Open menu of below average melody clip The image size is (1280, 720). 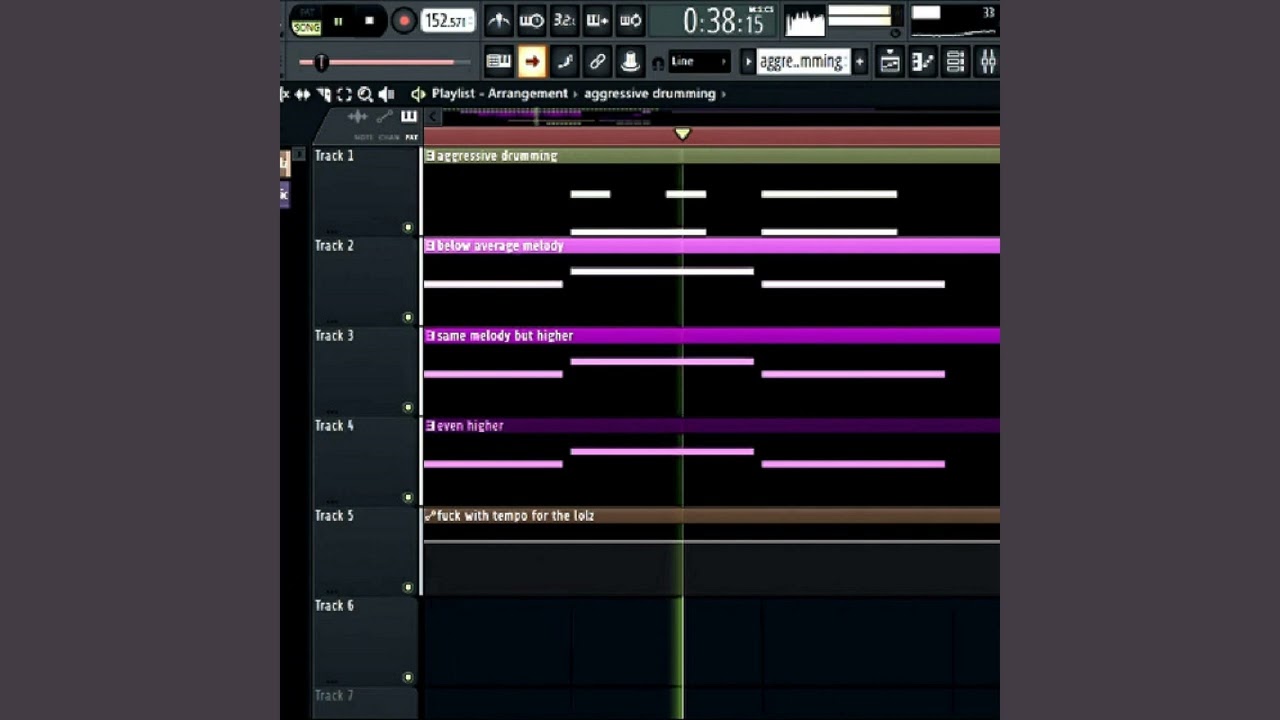430,246
